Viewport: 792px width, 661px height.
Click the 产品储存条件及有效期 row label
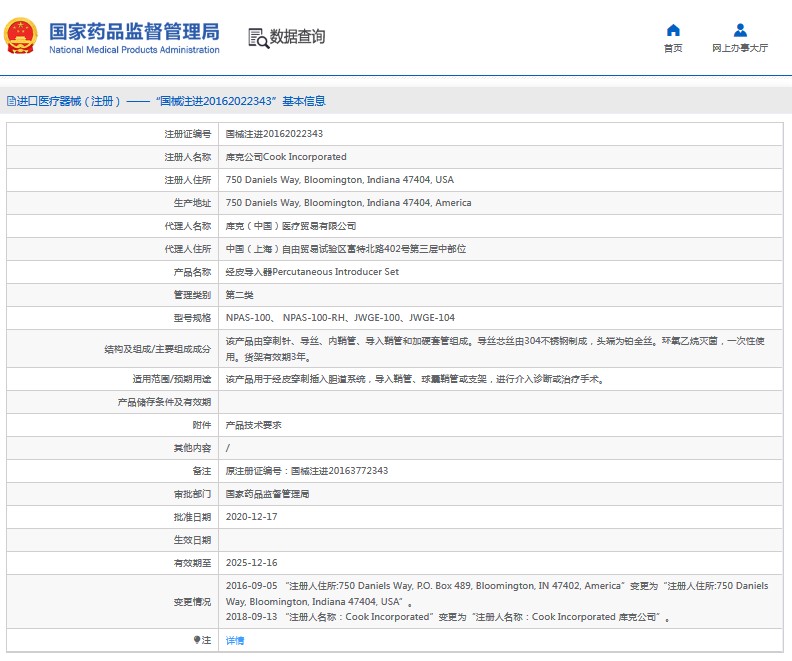[x=164, y=402]
